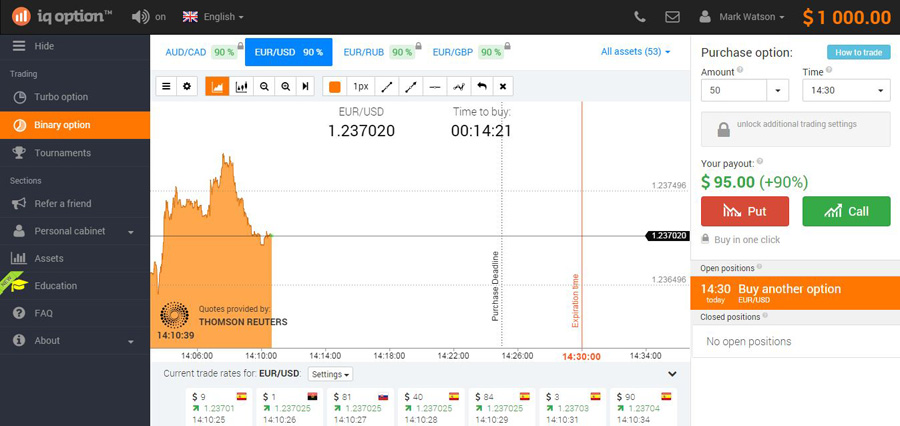Undo the last drawing

(x=482, y=86)
